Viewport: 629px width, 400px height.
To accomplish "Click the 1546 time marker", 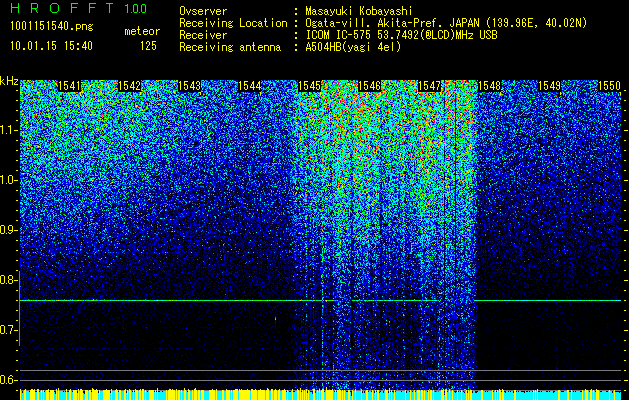I will click(369, 86).
